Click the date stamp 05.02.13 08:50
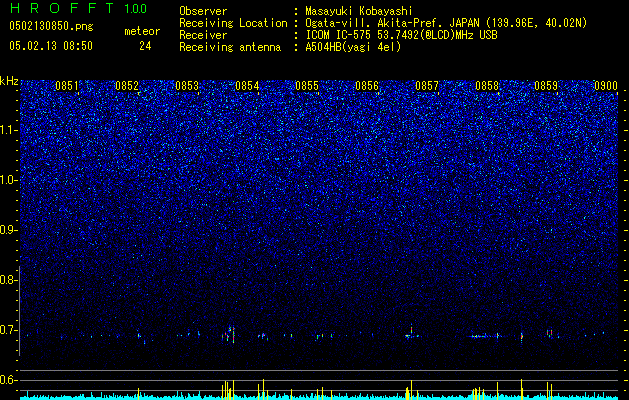The height and width of the screenshot is (400, 629). click(x=51, y=46)
